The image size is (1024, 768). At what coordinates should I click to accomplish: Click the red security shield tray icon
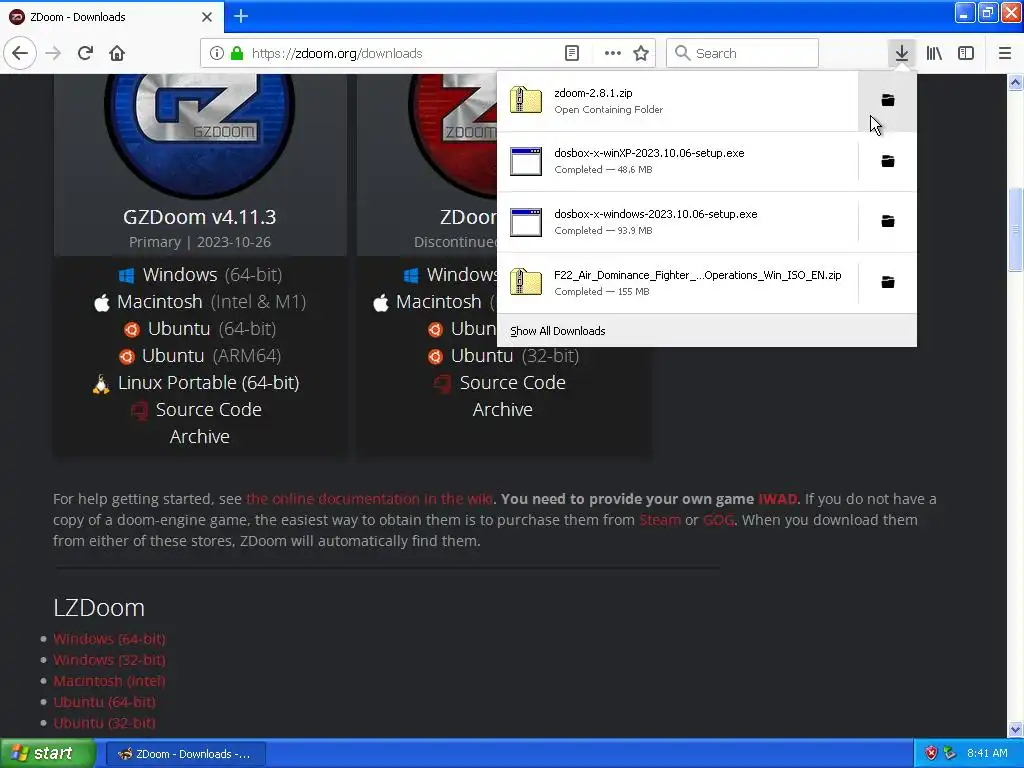(x=931, y=754)
